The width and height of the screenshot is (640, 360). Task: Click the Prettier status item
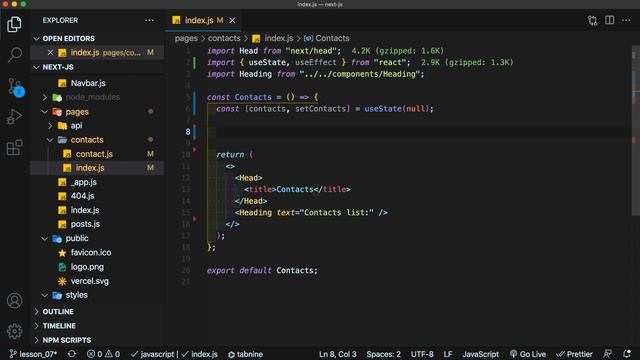tap(575, 354)
